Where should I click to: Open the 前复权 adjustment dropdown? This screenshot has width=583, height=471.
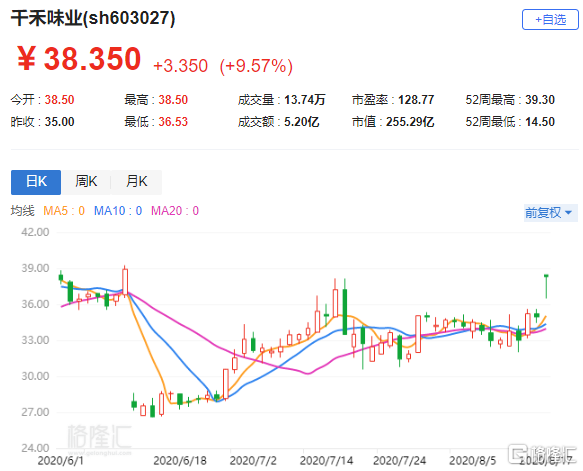[x=551, y=213]
